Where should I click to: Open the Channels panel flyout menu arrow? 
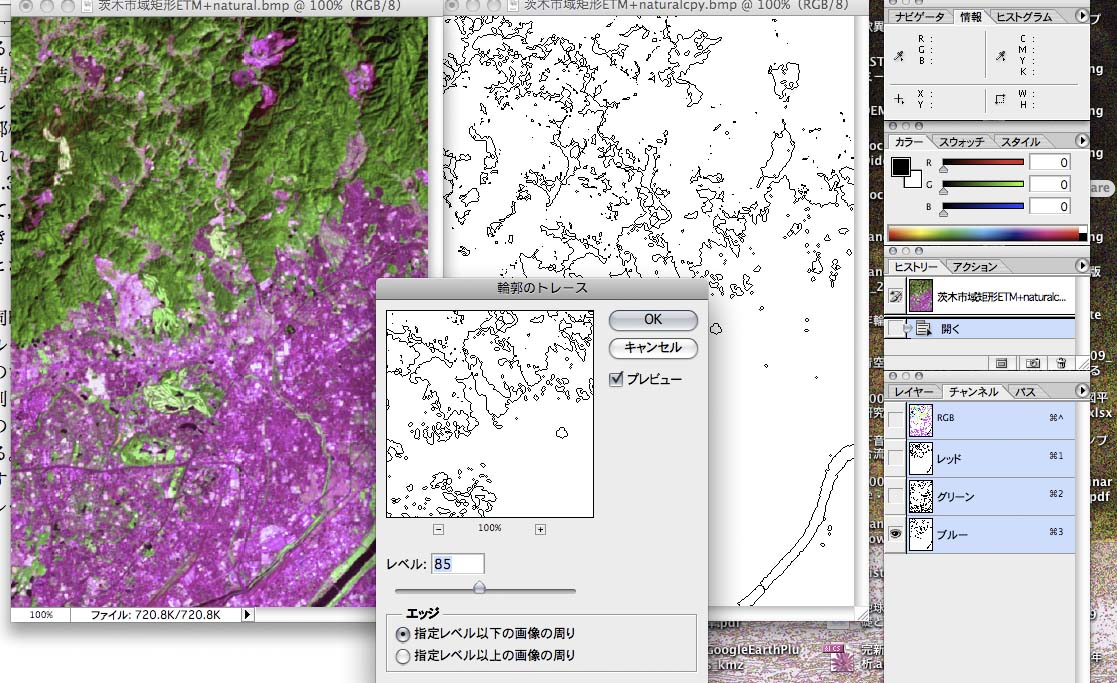click(x=1081, y=390)
